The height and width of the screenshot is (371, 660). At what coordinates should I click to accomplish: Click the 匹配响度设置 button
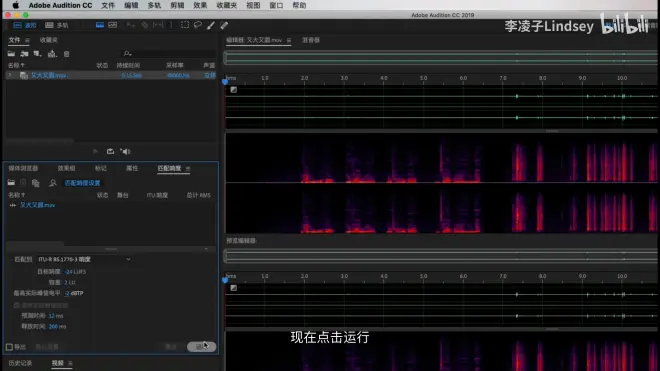[x=82, y=183]
